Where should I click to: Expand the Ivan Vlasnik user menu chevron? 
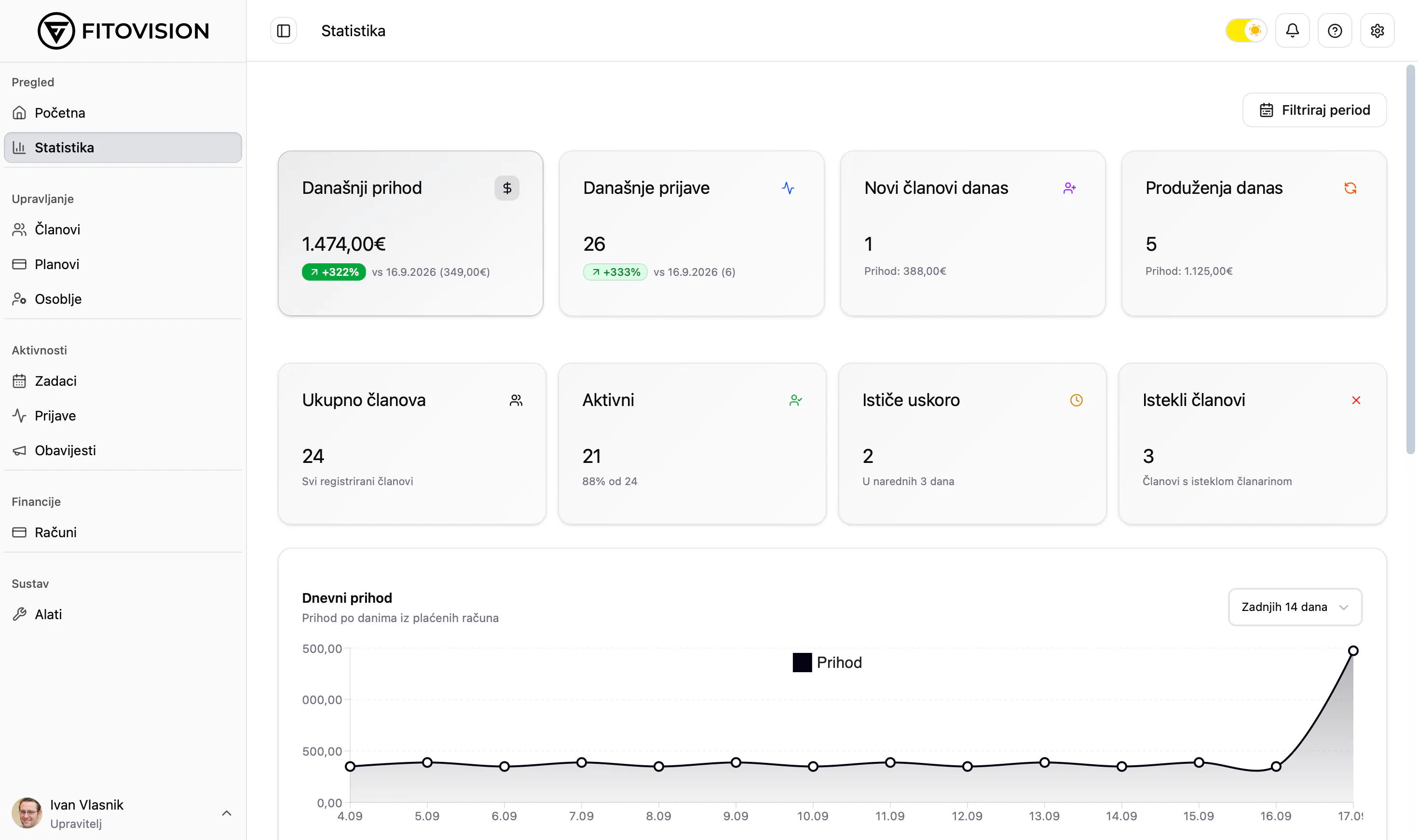tap(226, 813)
